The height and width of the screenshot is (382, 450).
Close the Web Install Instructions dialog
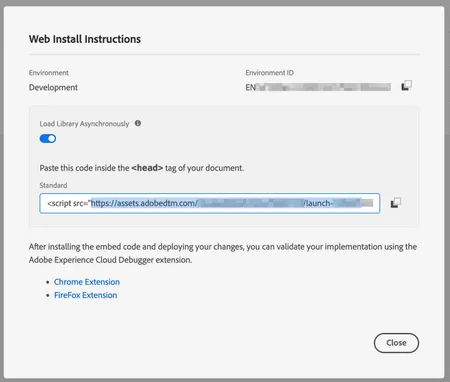tap(396, 343)
